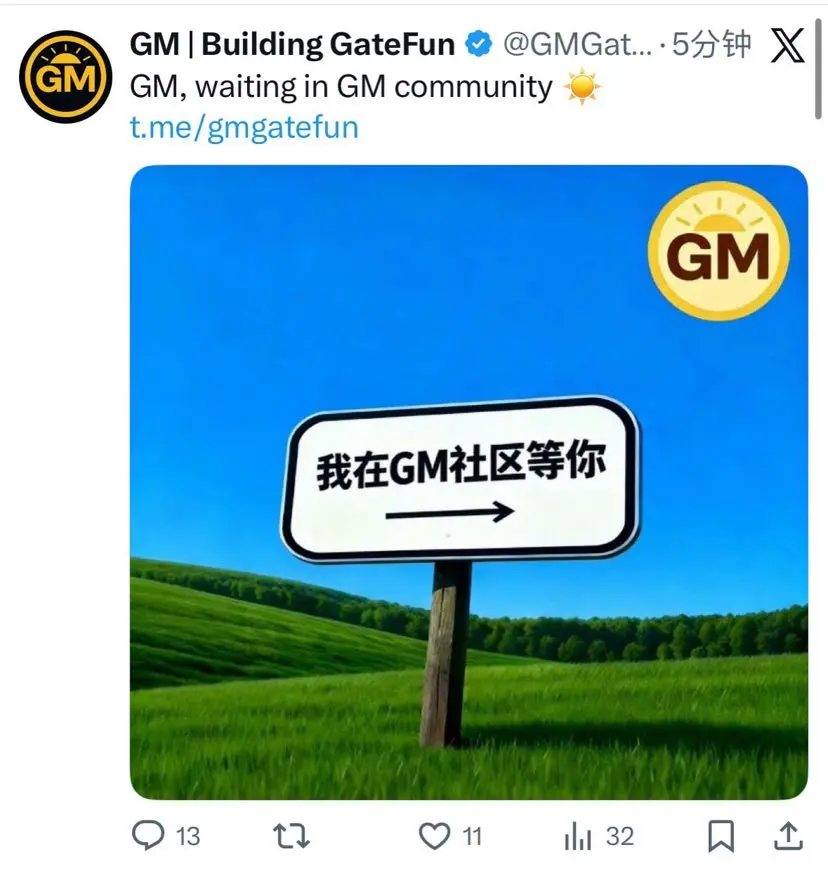
Task: Click the @GMGat... handle
Action: (578, 44)
